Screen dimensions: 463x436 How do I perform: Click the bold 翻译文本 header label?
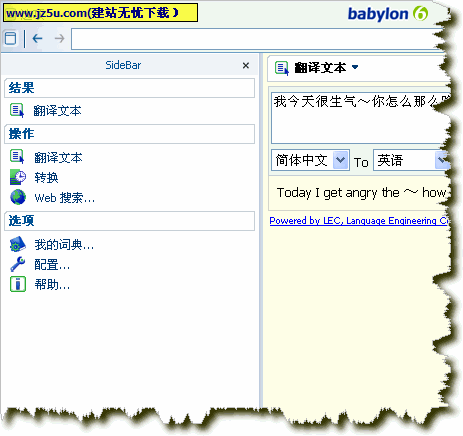point(320,68)
